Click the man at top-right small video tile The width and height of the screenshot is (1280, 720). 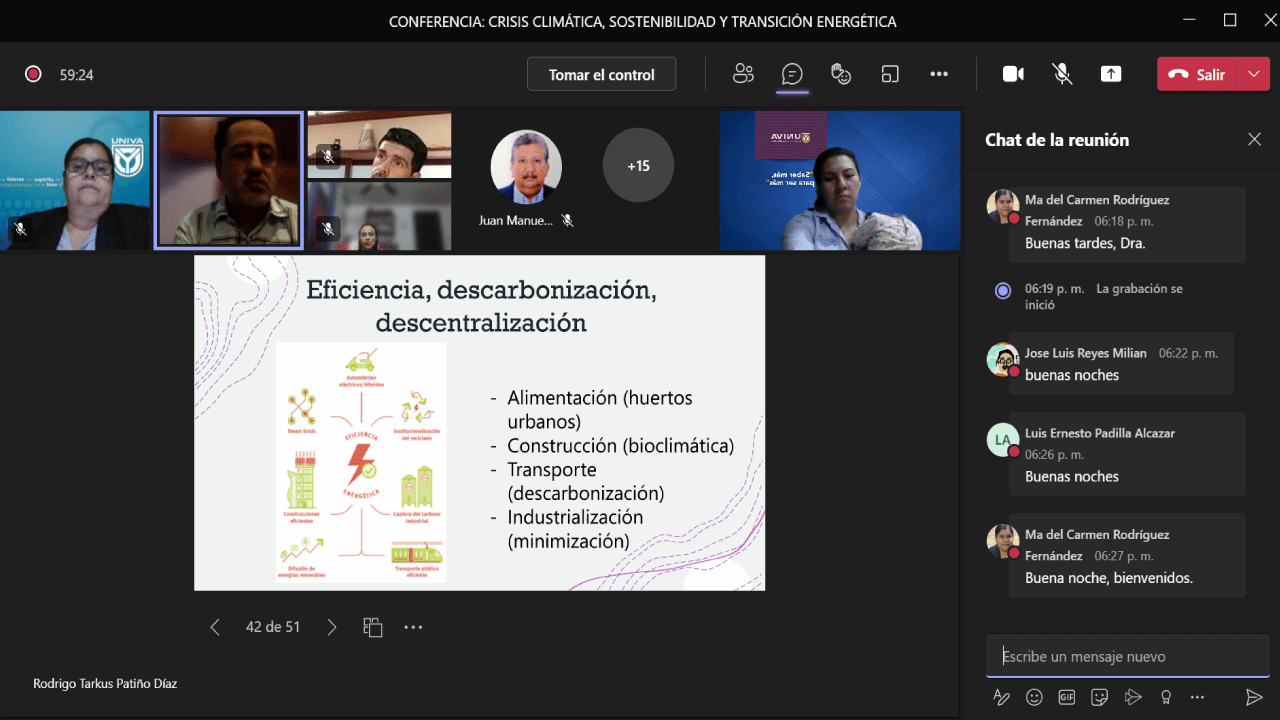tap(380, 144)
